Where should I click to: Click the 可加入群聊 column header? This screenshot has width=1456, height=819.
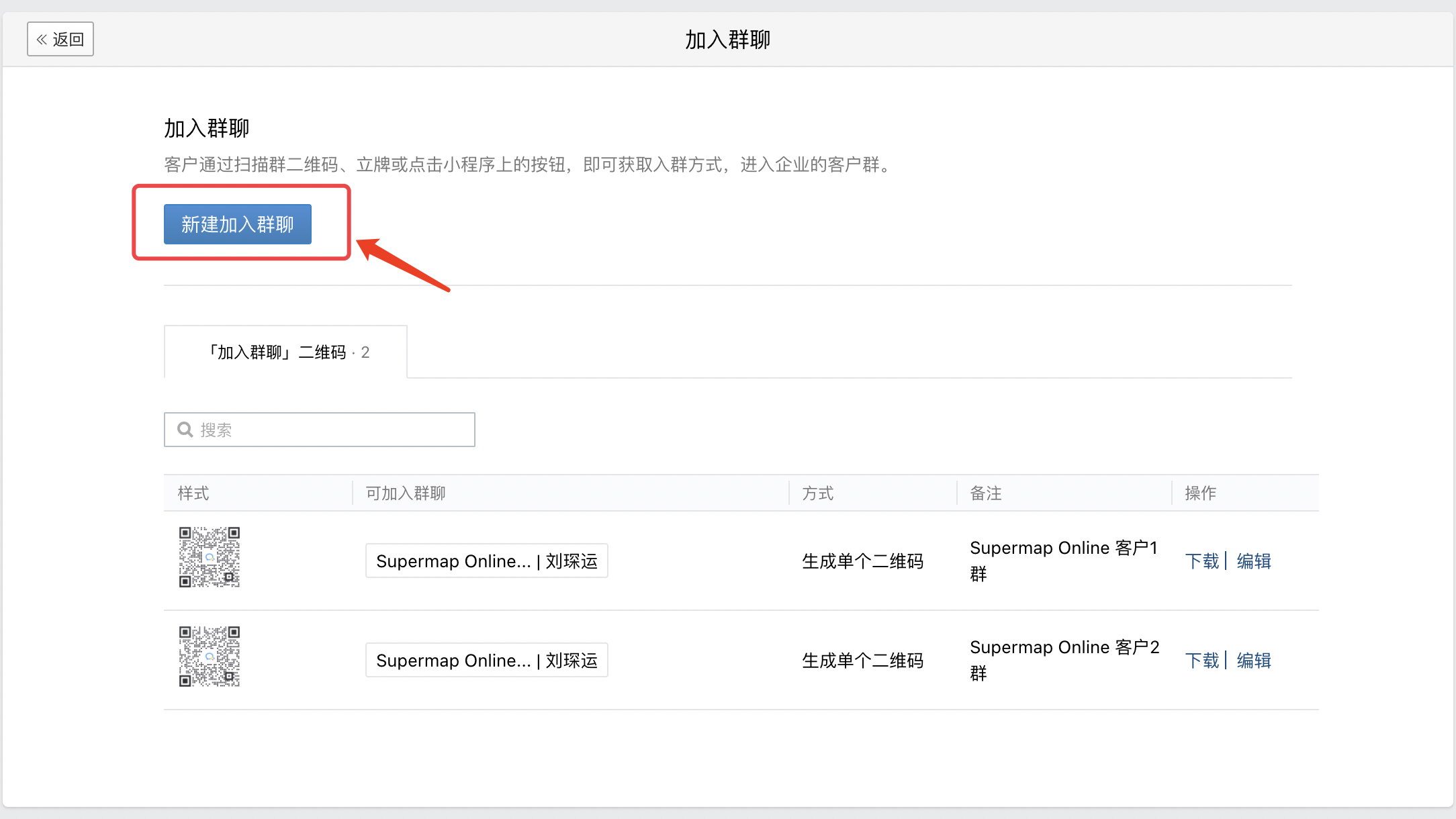[406, 493]
